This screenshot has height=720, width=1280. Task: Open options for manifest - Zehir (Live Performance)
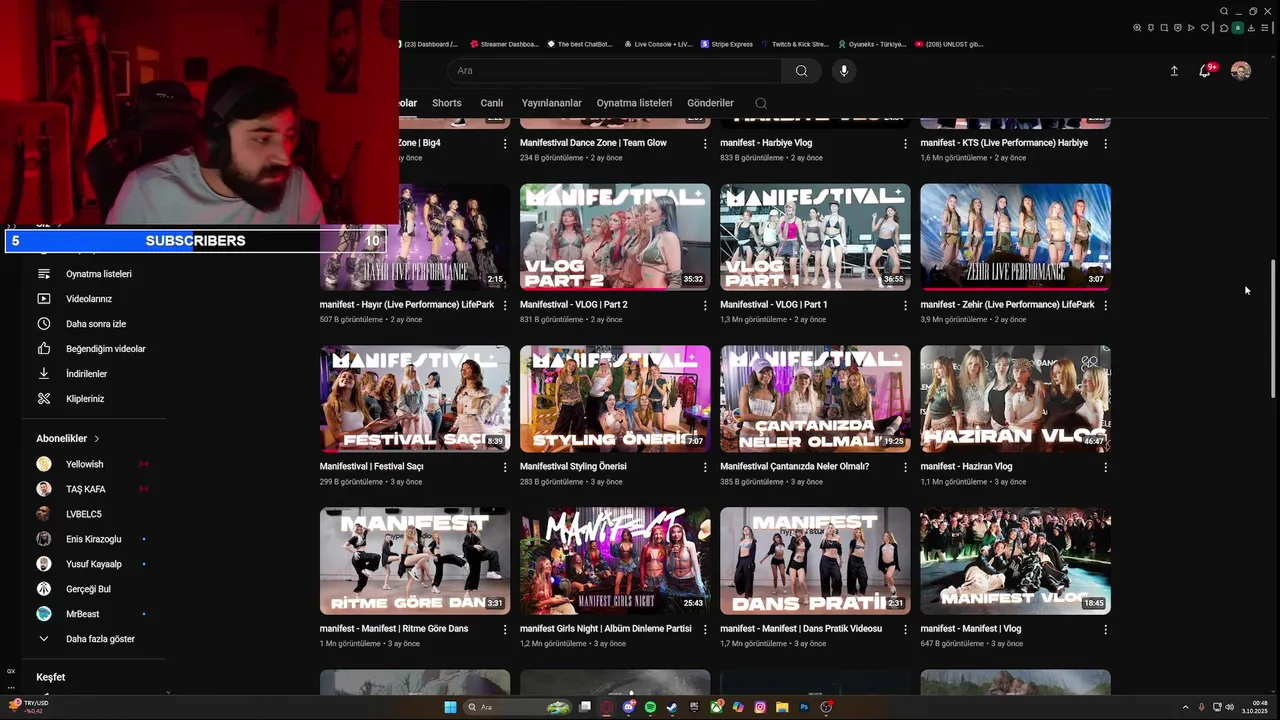[1105, 305]
